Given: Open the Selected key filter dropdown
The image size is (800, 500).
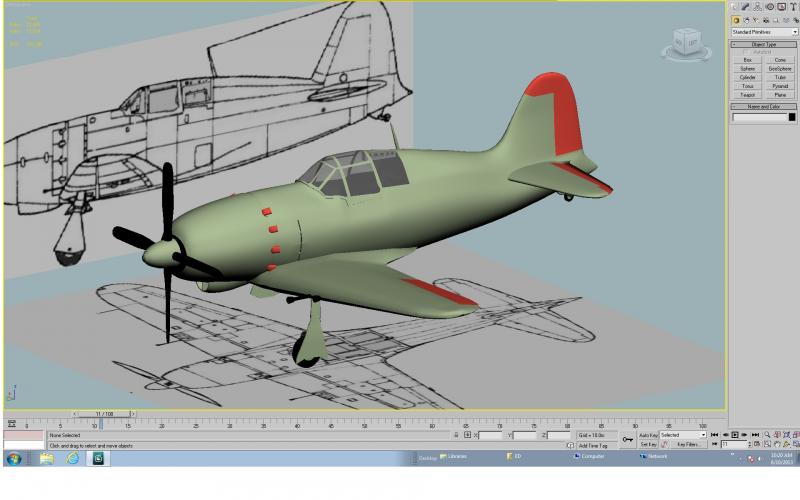Looking at the screenshot, I should click(683, 435).
